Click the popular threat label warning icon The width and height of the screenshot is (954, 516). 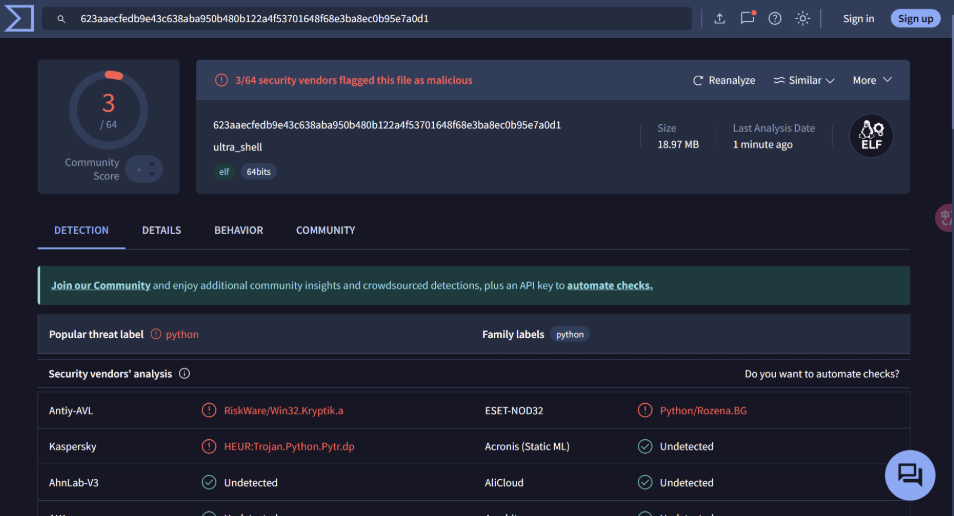tap(156, 334)
